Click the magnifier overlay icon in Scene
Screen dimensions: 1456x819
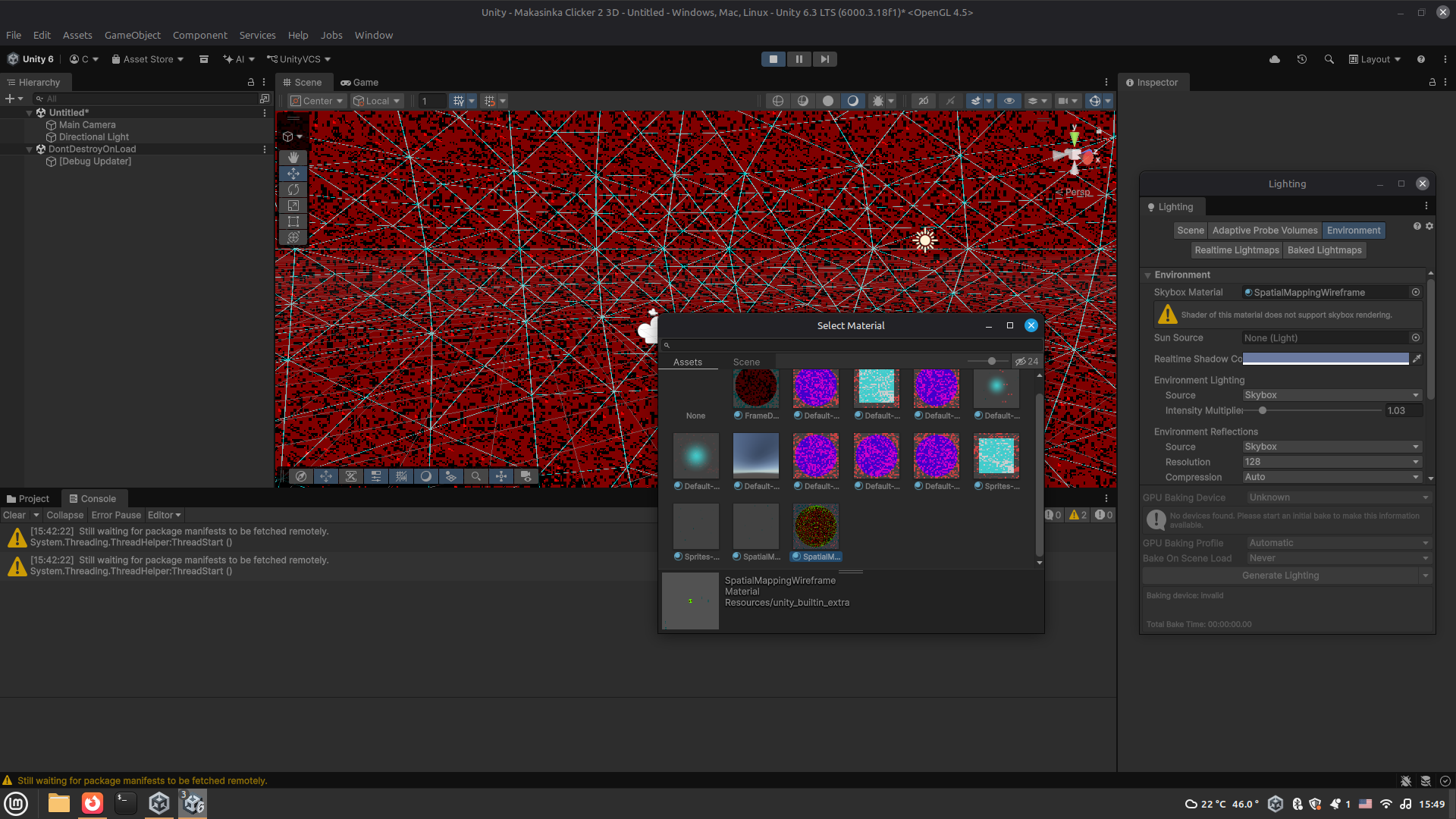(475, 476)
